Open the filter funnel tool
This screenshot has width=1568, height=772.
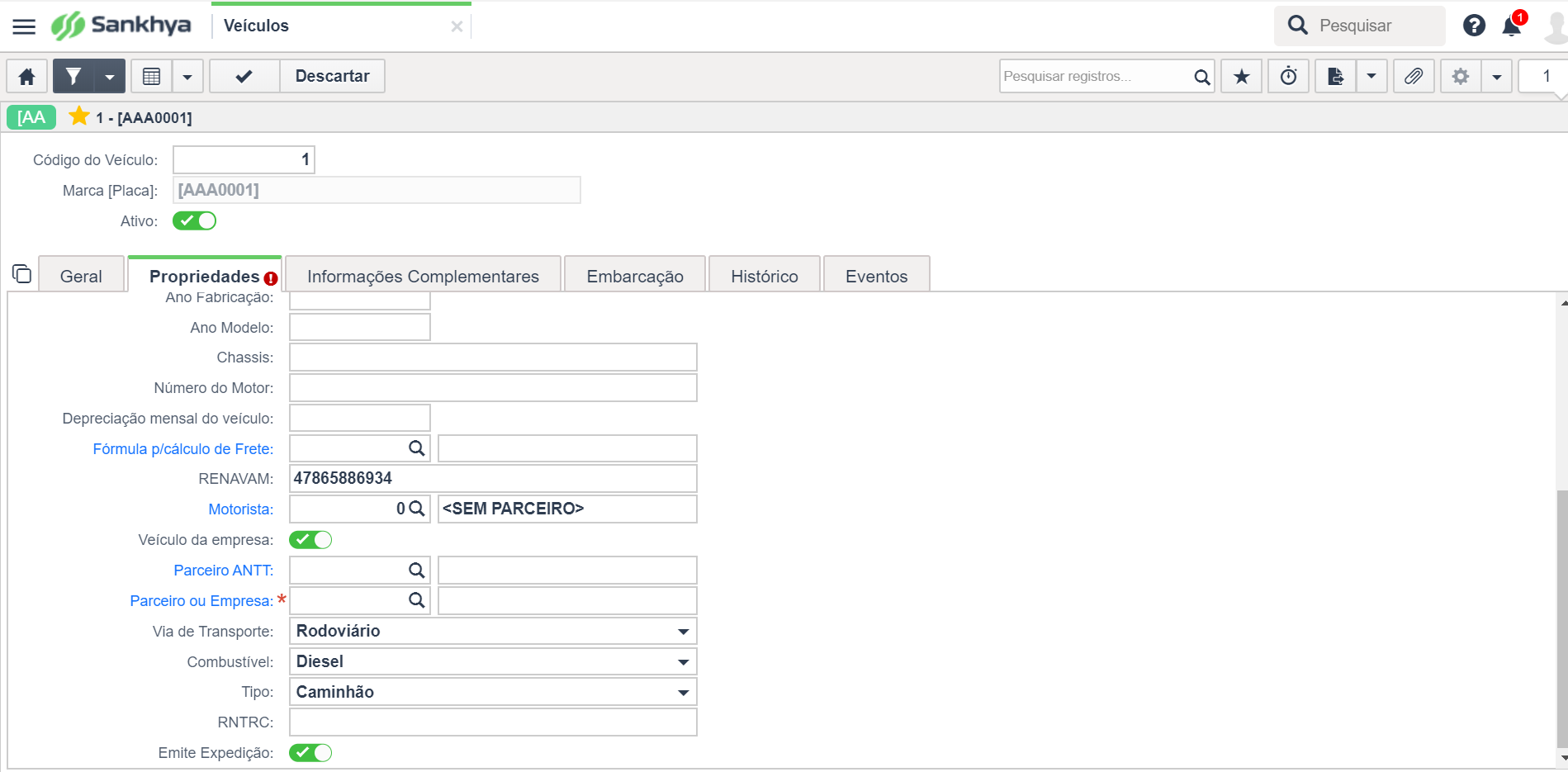(x=73, y=77)
